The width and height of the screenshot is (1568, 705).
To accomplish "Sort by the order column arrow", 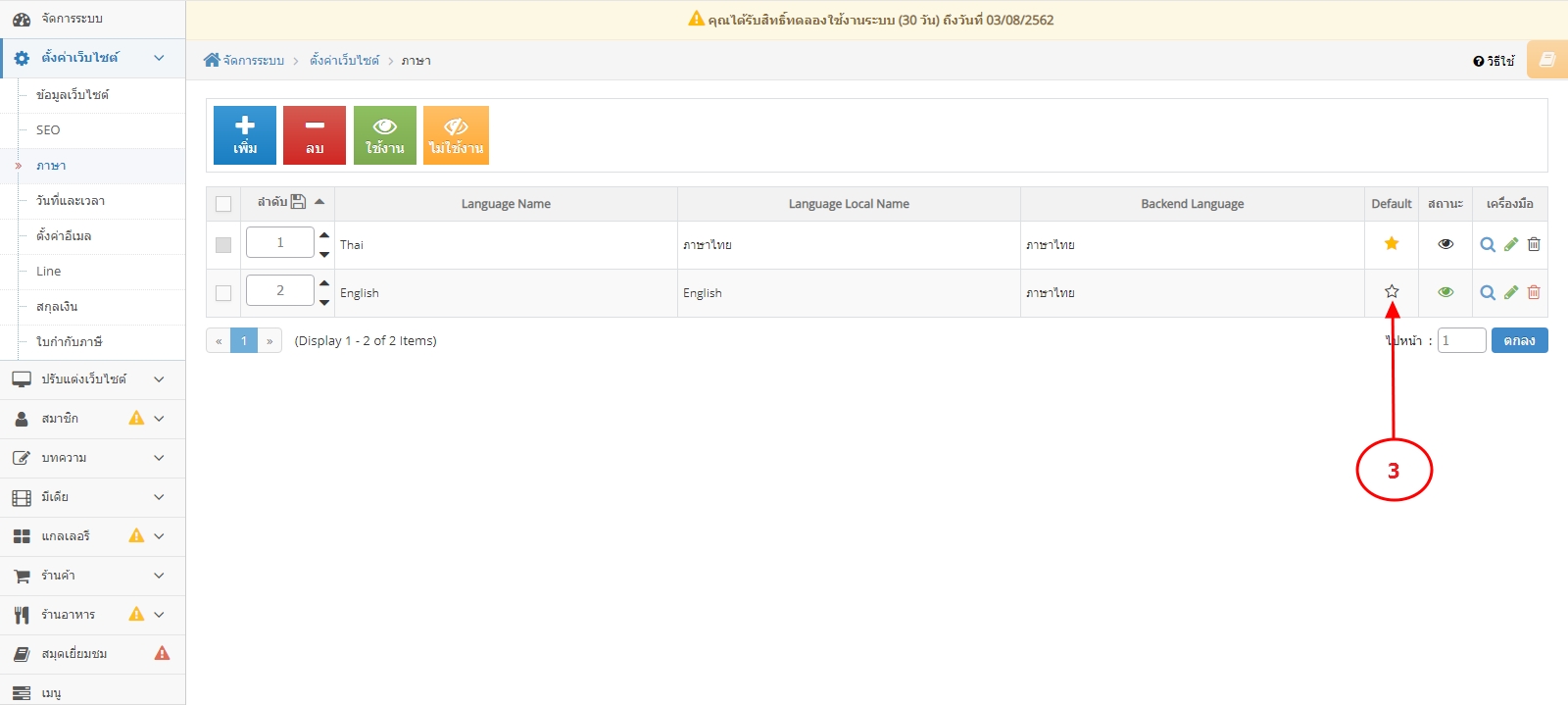I will (319, 201).
